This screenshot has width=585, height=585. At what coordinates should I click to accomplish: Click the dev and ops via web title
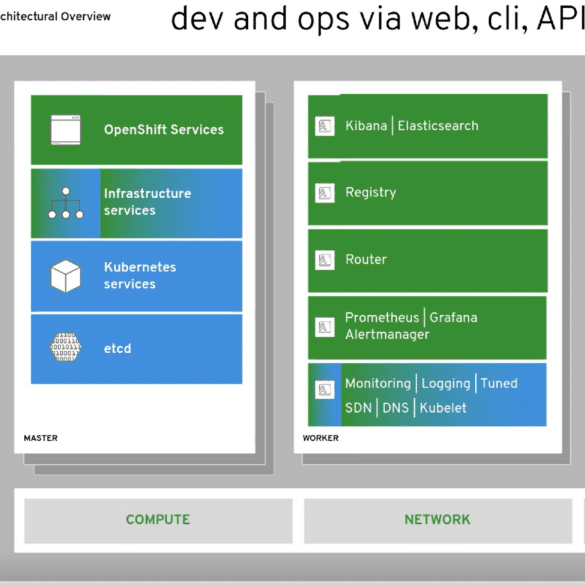point(378,19)
